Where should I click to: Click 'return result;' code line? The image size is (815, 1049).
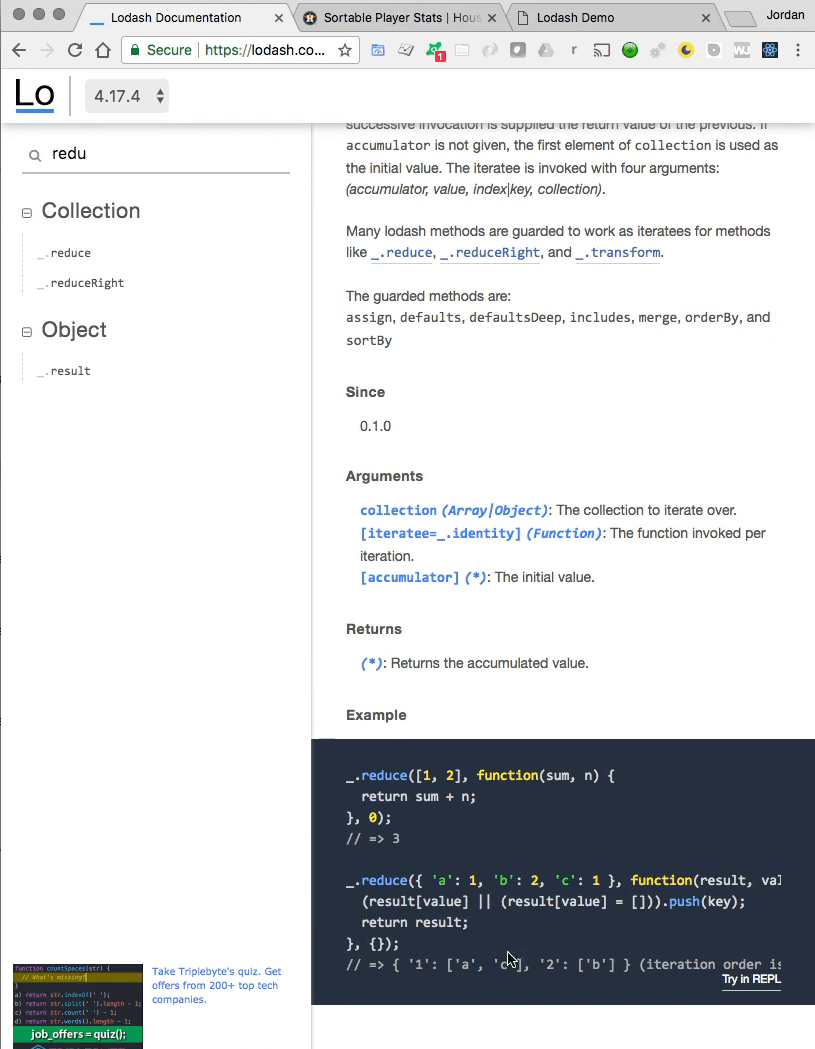pyautogui.click(x=415, y=923)
